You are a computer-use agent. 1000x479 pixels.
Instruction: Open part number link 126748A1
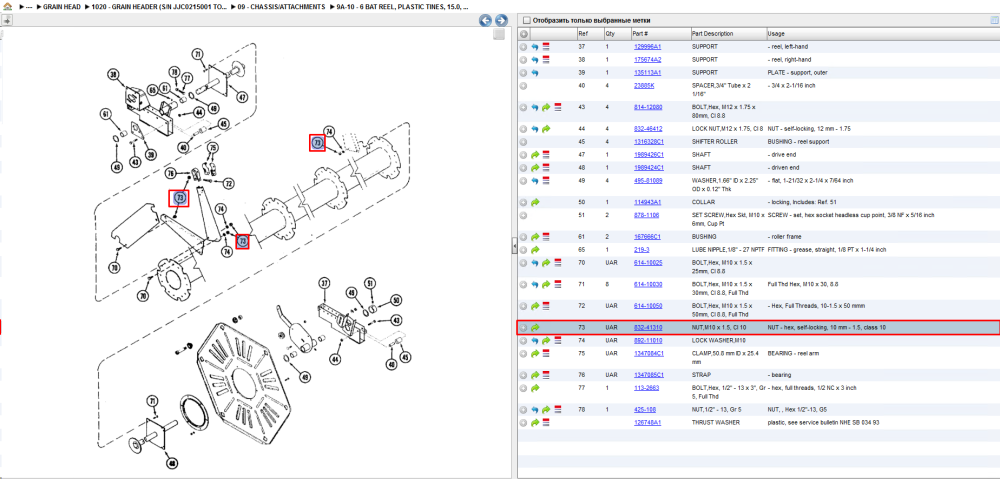click(x=647, y=422)
